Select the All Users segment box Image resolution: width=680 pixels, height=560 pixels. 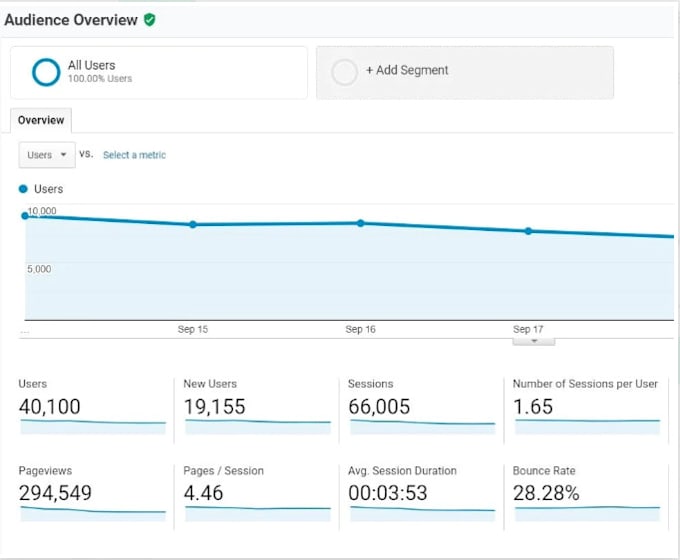pyautogui.click(x=159, y=72)
